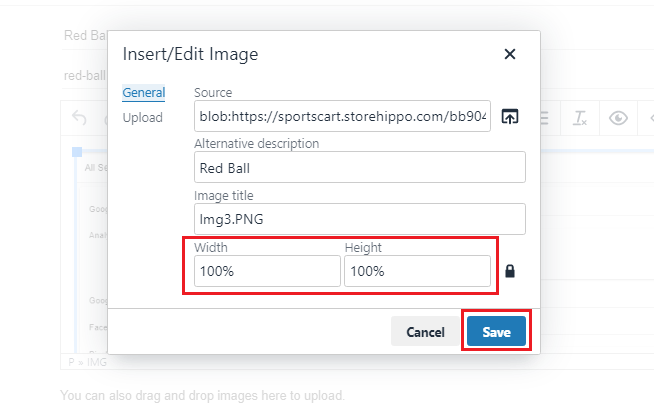Click the undo arrow in editor toolbar

[x=79, y=118]
